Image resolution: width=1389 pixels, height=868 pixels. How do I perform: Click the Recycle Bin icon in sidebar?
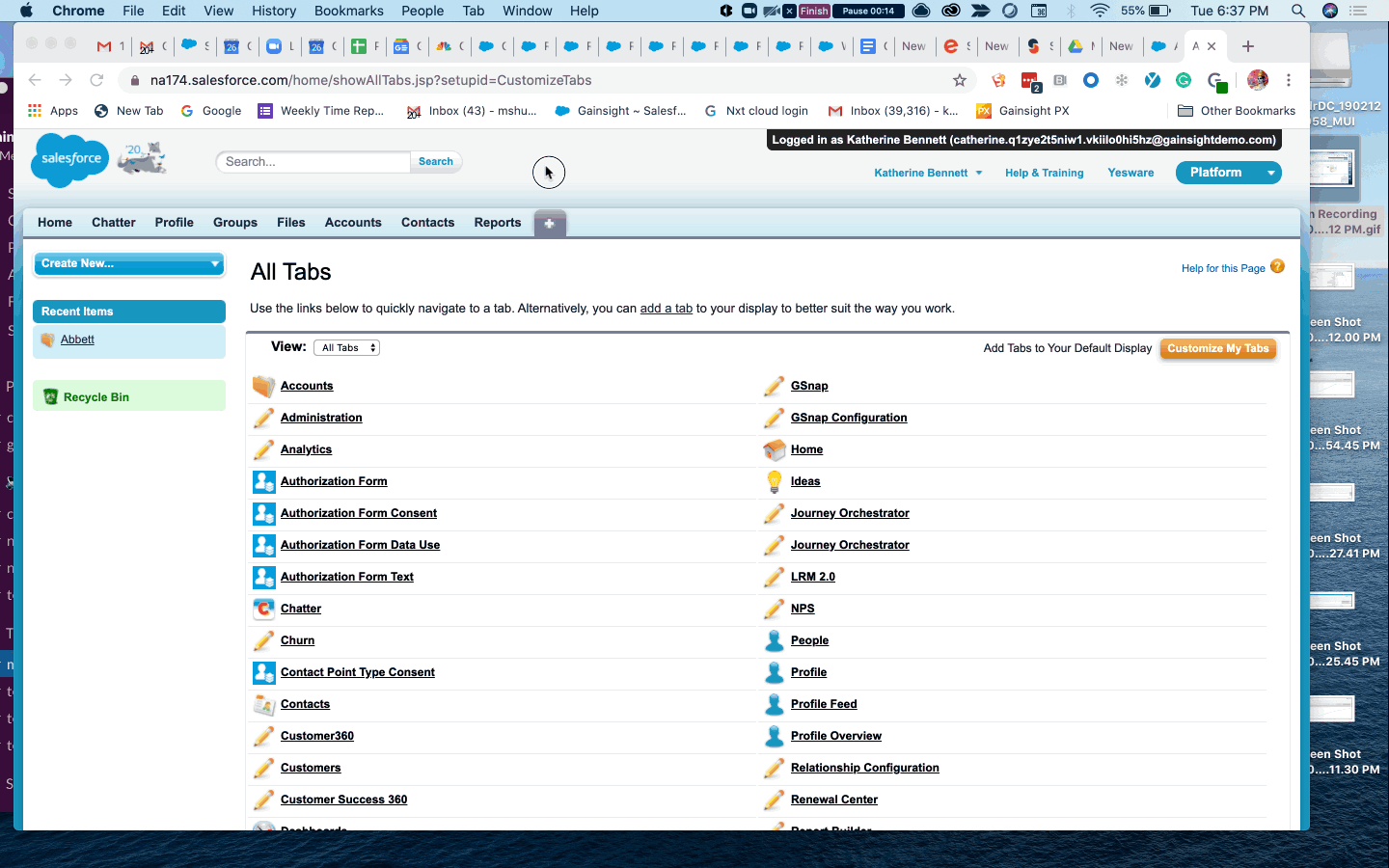pos(51,397)
